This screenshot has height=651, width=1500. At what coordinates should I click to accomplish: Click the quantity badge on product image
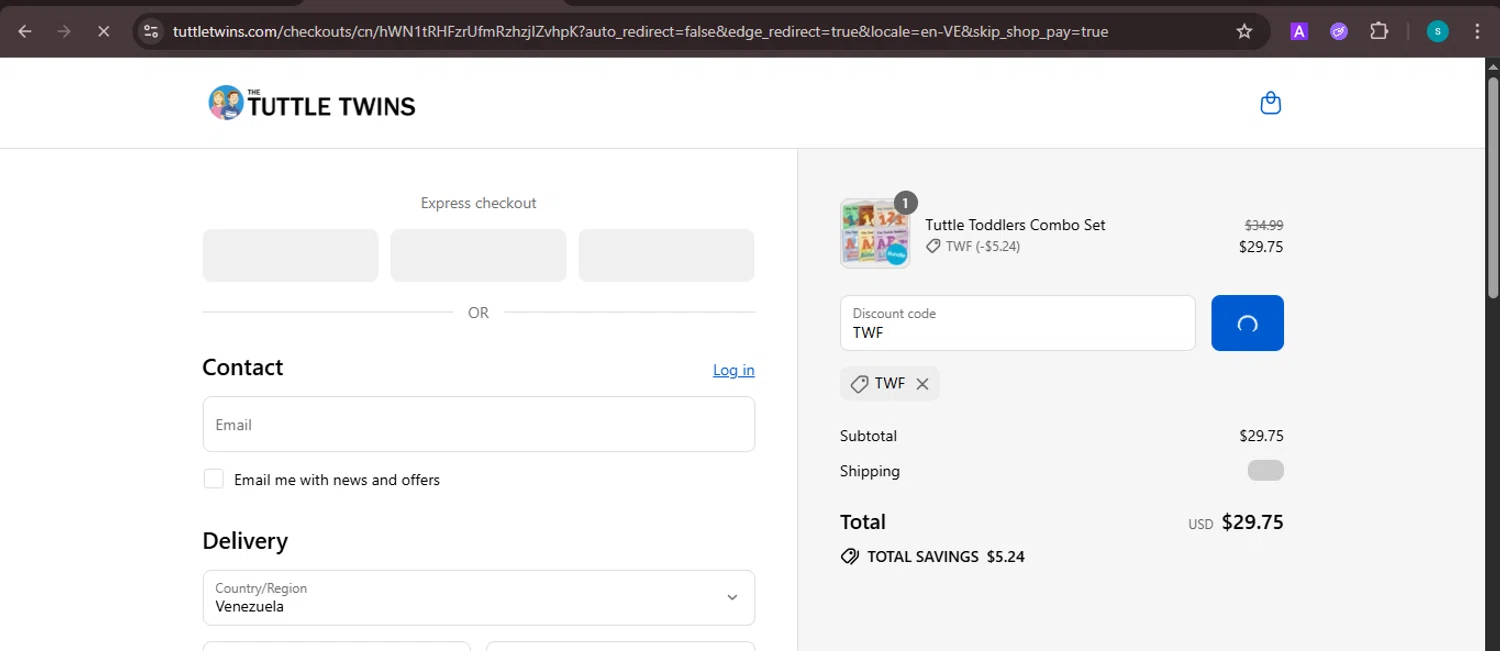[x=905, y=203]
